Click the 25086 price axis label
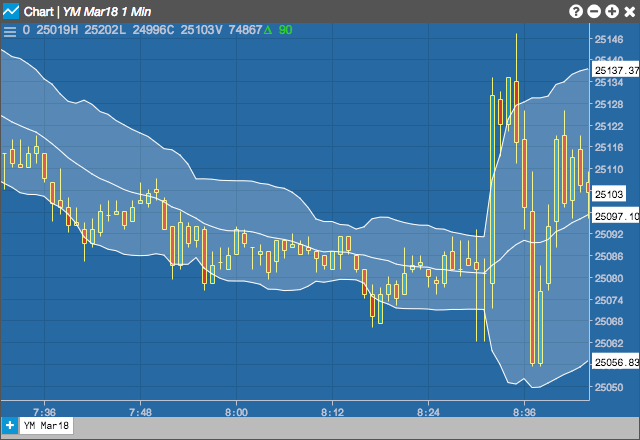Image resolution: width=640 pixels, height=440 pixels. pos(609,256)
